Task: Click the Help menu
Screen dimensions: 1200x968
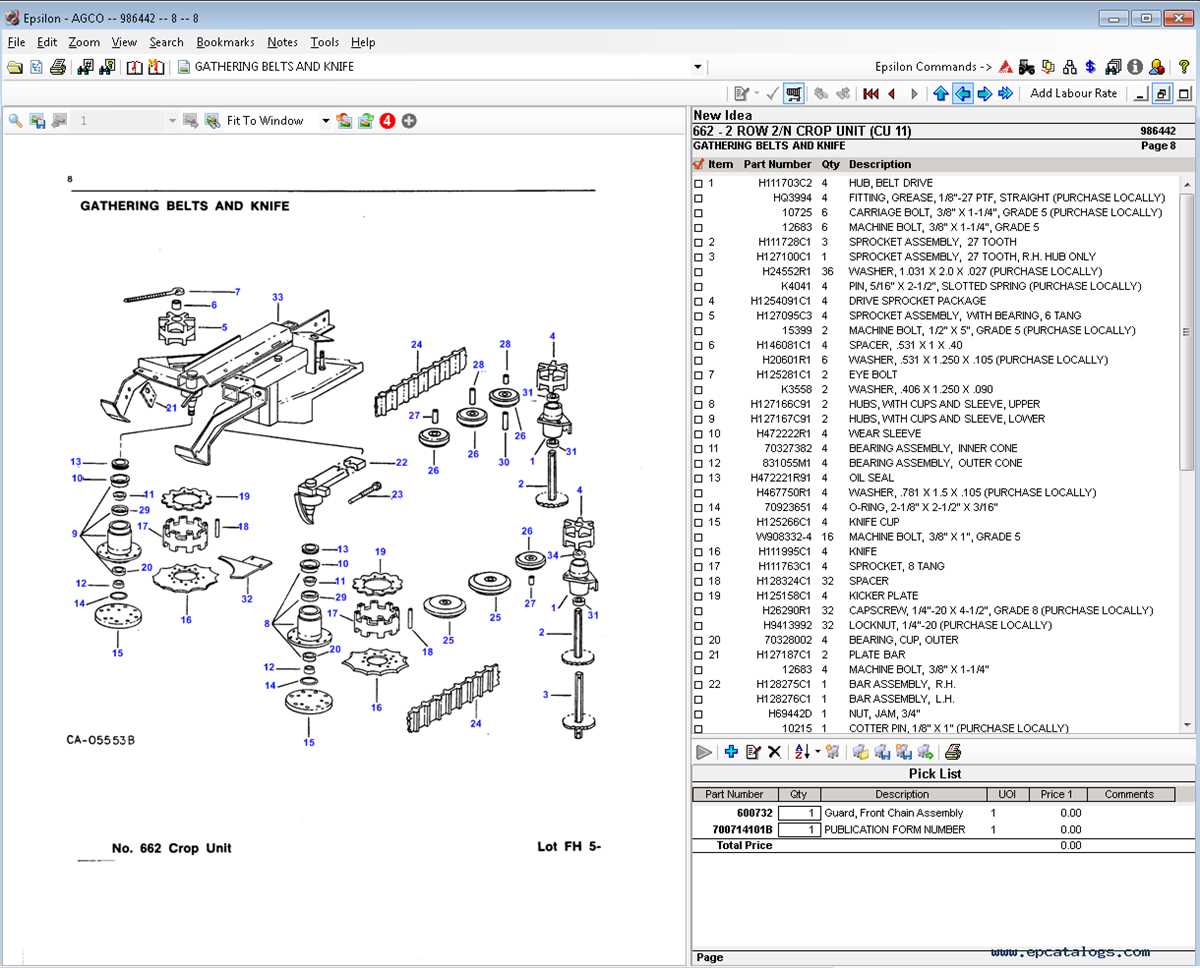Action: click(363, 42)
